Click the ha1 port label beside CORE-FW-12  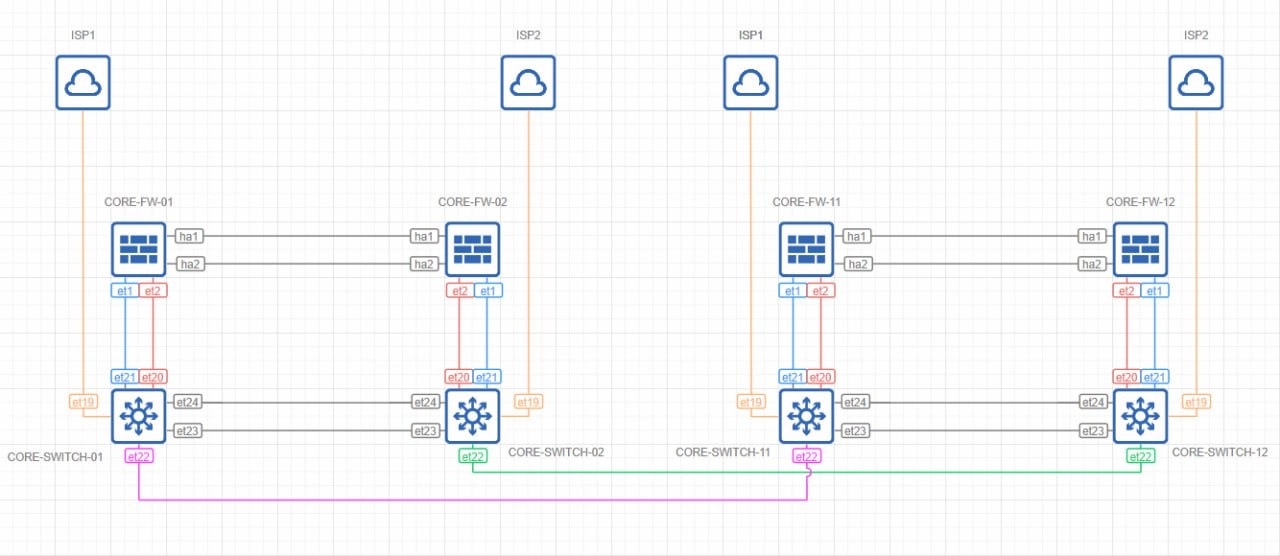pyautogui.click(x=1092, y=236)
